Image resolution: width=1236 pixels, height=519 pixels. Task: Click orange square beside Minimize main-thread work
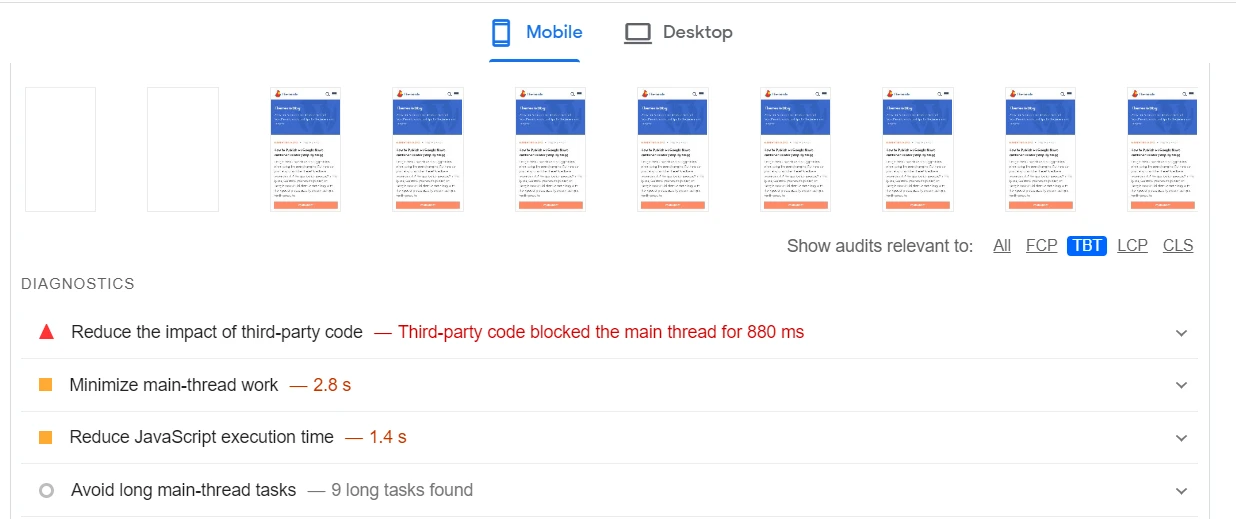45,385
